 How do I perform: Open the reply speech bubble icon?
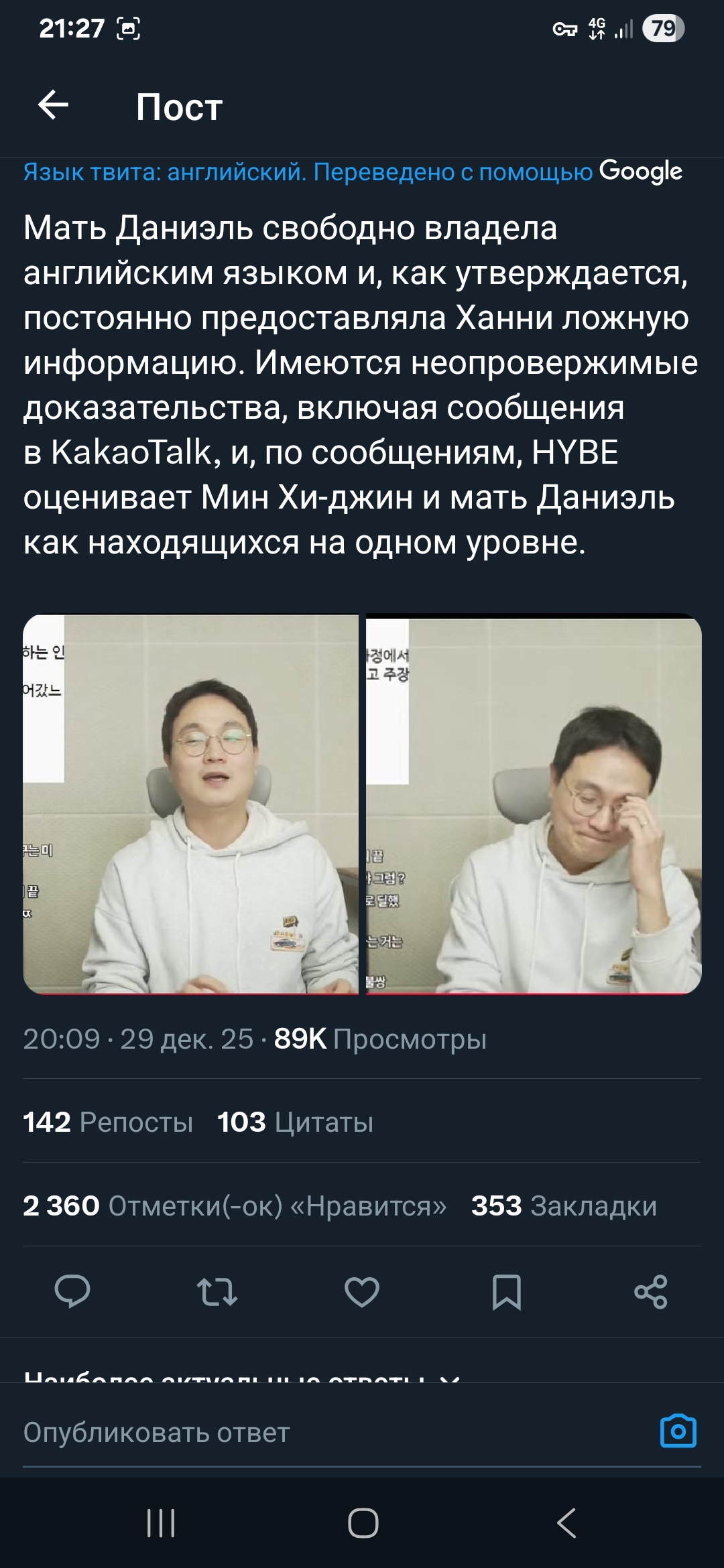72,1291
